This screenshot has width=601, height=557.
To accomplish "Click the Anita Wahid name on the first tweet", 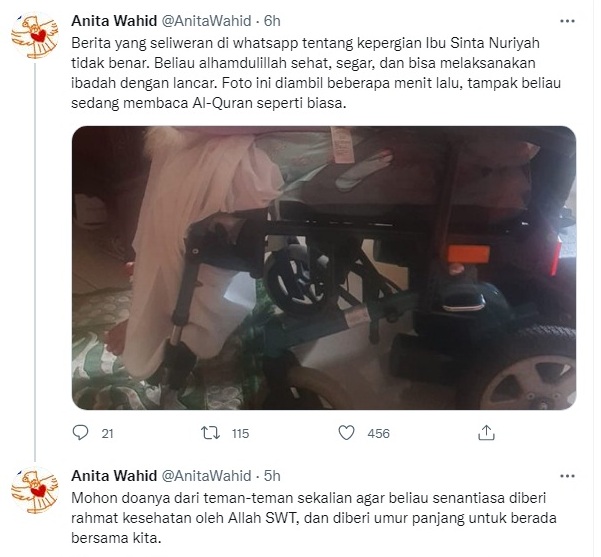I will 114,21.
